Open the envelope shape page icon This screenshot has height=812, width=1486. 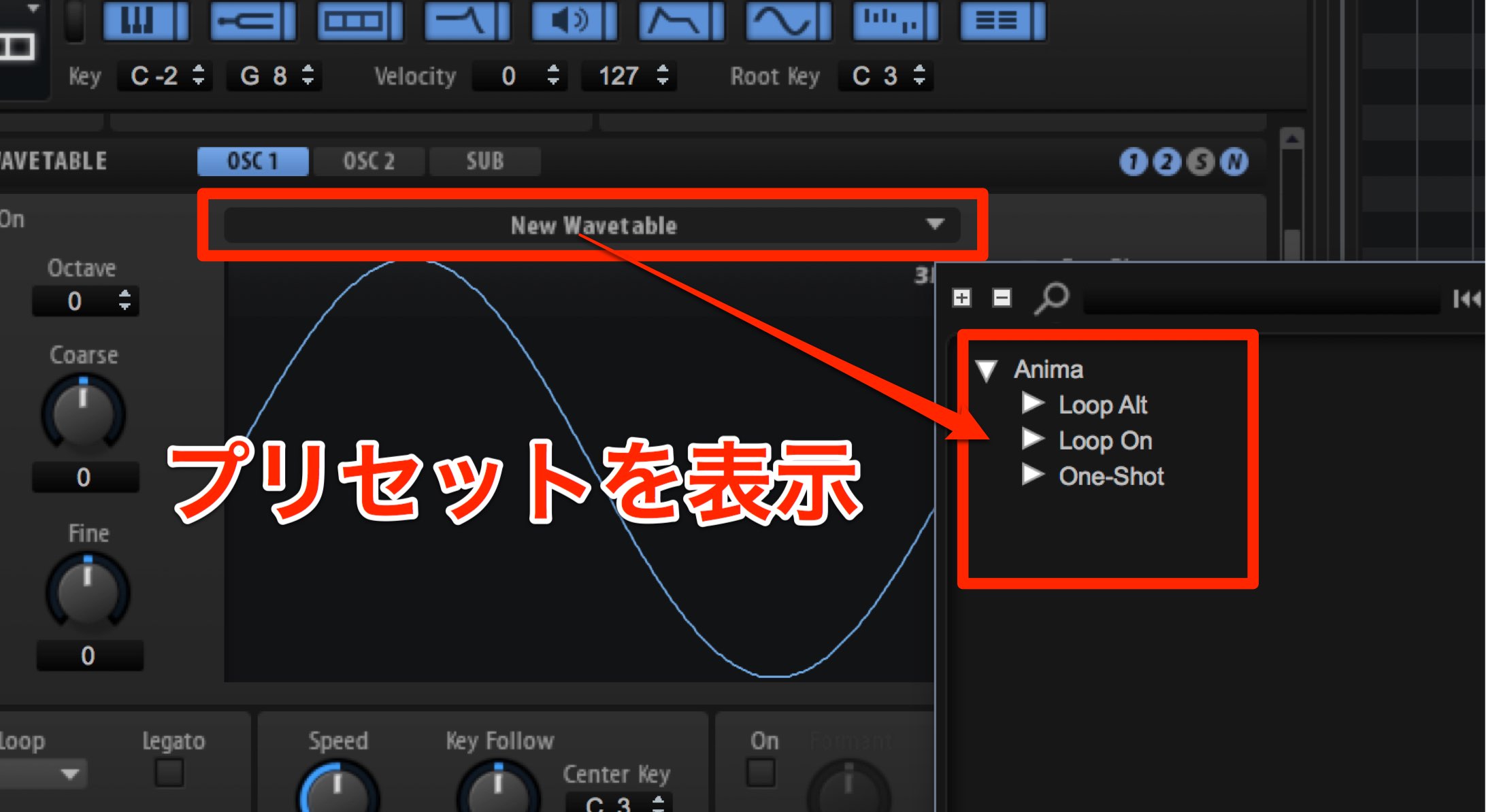tap(681, 20)
